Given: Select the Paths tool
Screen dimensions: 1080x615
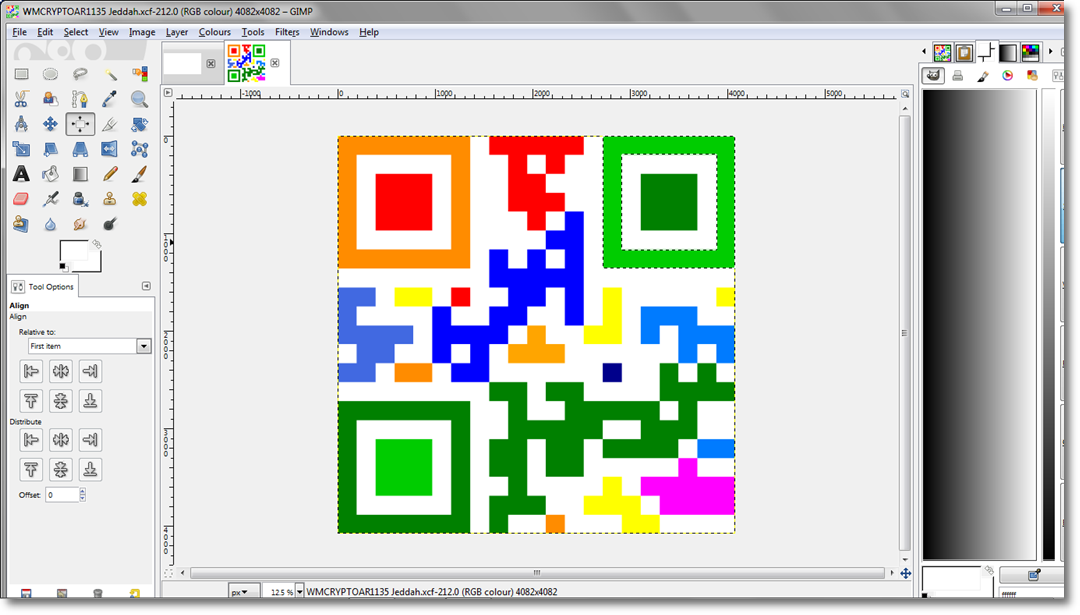Looking at the screenshot, I should point(80,99).
